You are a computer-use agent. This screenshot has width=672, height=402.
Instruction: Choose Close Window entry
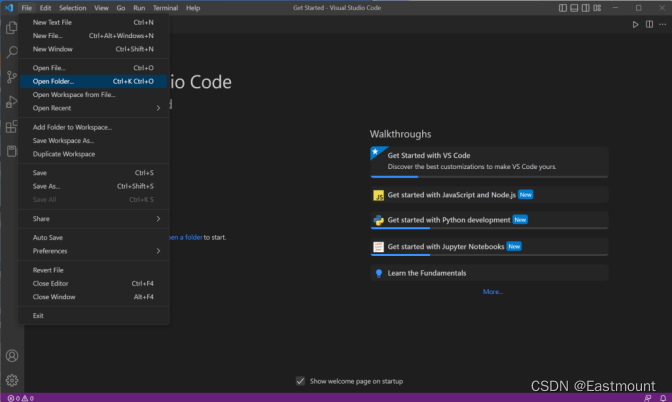(93, 297)
